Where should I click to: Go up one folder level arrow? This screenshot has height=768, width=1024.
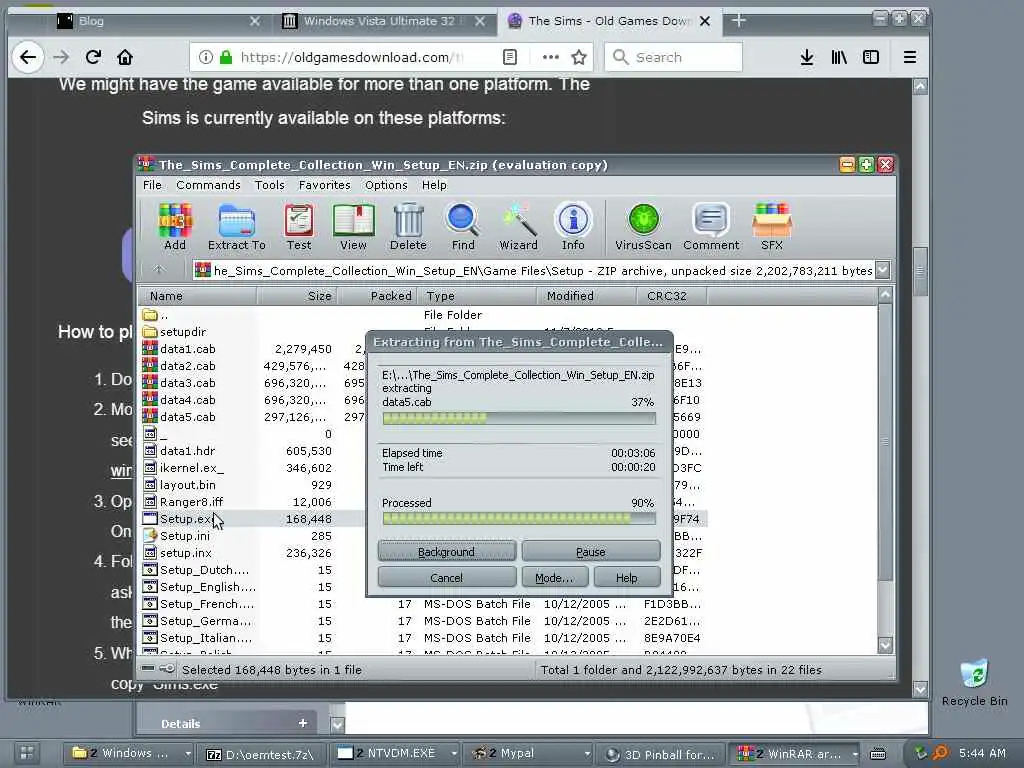click(159, 270)
